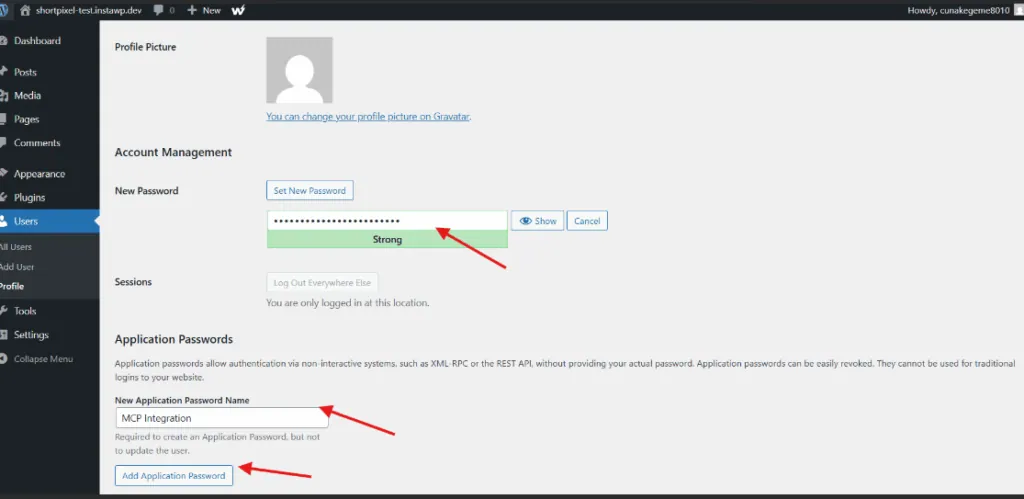The width and height of the screenshot is (1024, 499).
Task: Open Howdy, cunakegeme8010 account menu
Action: 958,10
